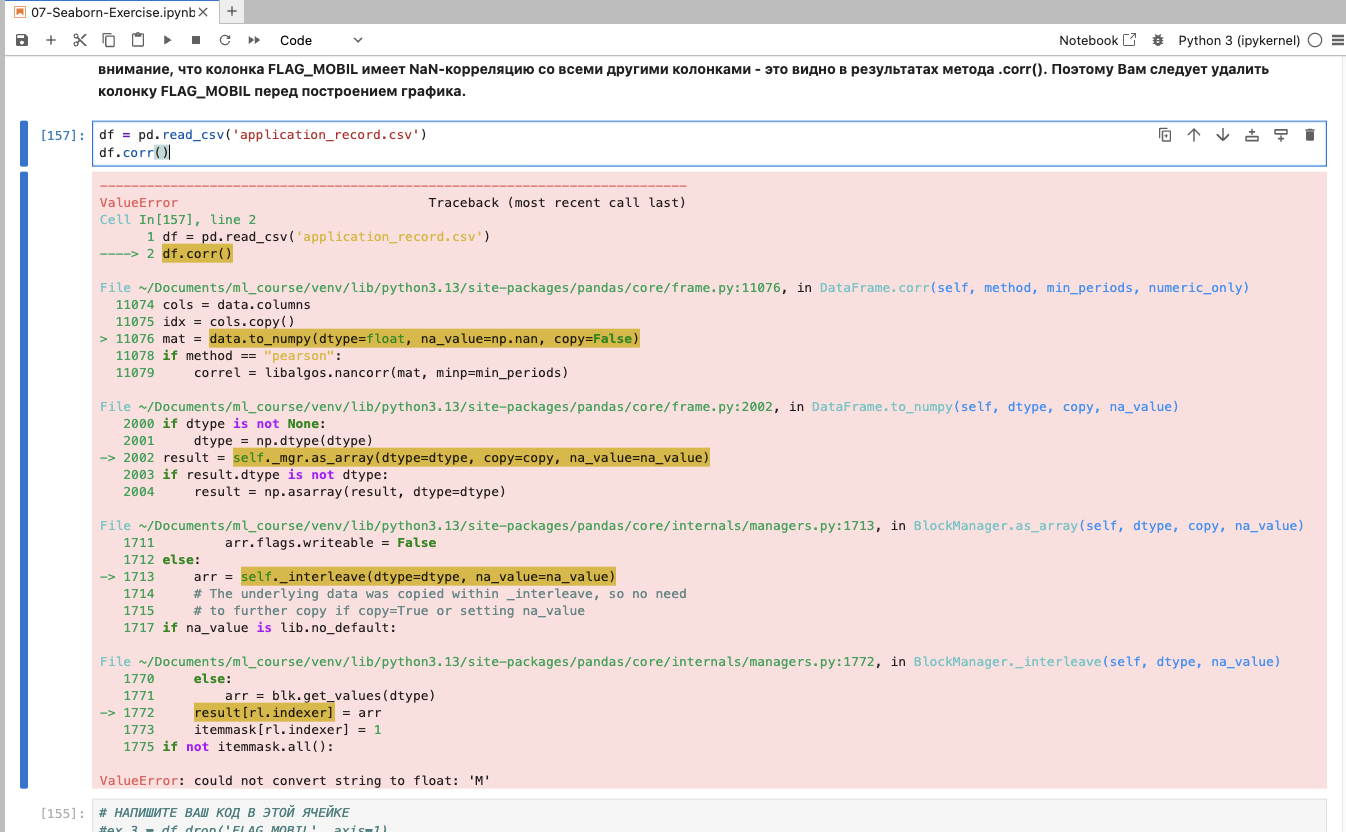Restart the kernel
Viewport: 1346px width, 832px height.
point(225,40)
